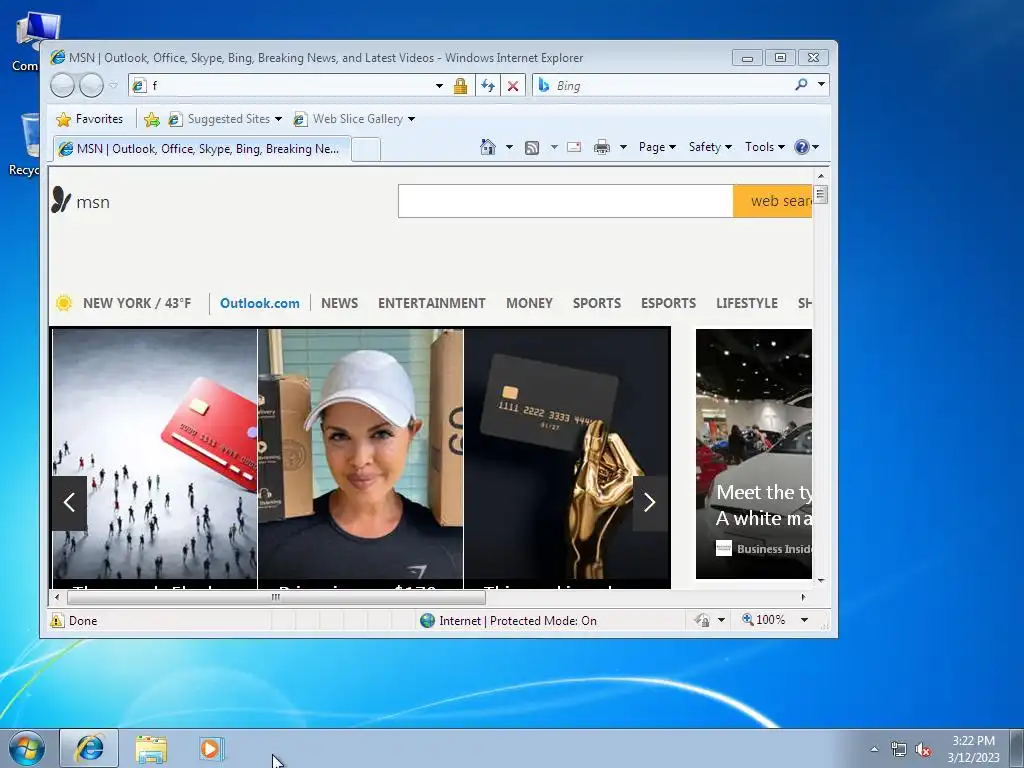Open the Favorites star button
Image resolution: width=1024 pixels, height=768 pixels.
coord(90,119)
